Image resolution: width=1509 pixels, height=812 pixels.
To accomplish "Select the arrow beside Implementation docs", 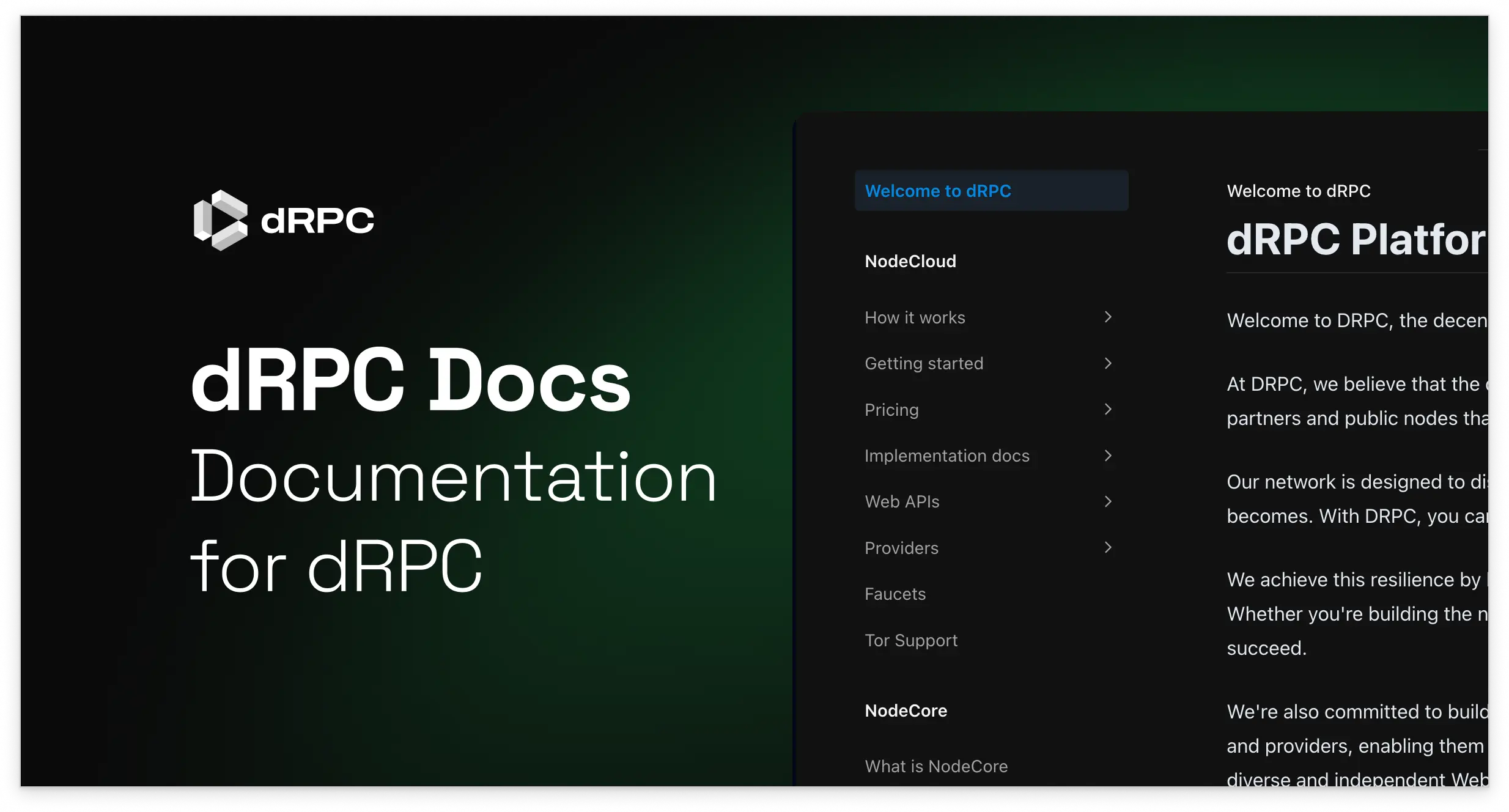I will [1108, 456].
